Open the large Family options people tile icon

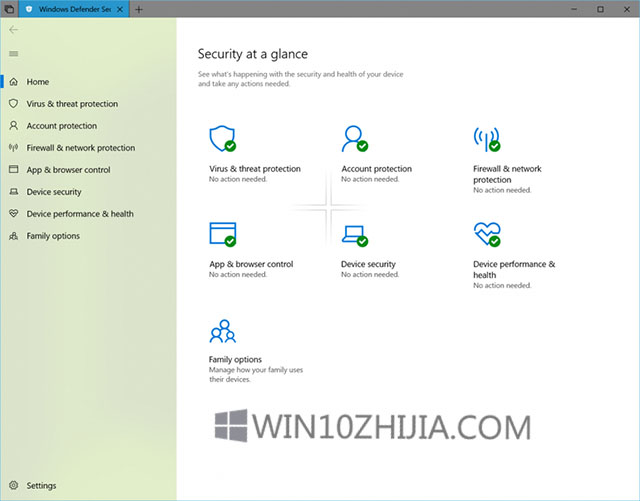pos(223,331)
